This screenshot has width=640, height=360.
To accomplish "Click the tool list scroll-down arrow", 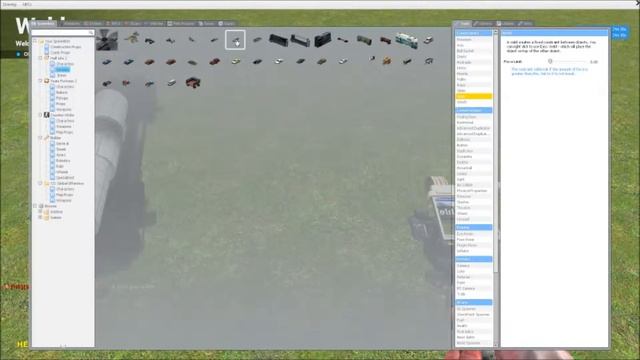I will pos(496,345).
